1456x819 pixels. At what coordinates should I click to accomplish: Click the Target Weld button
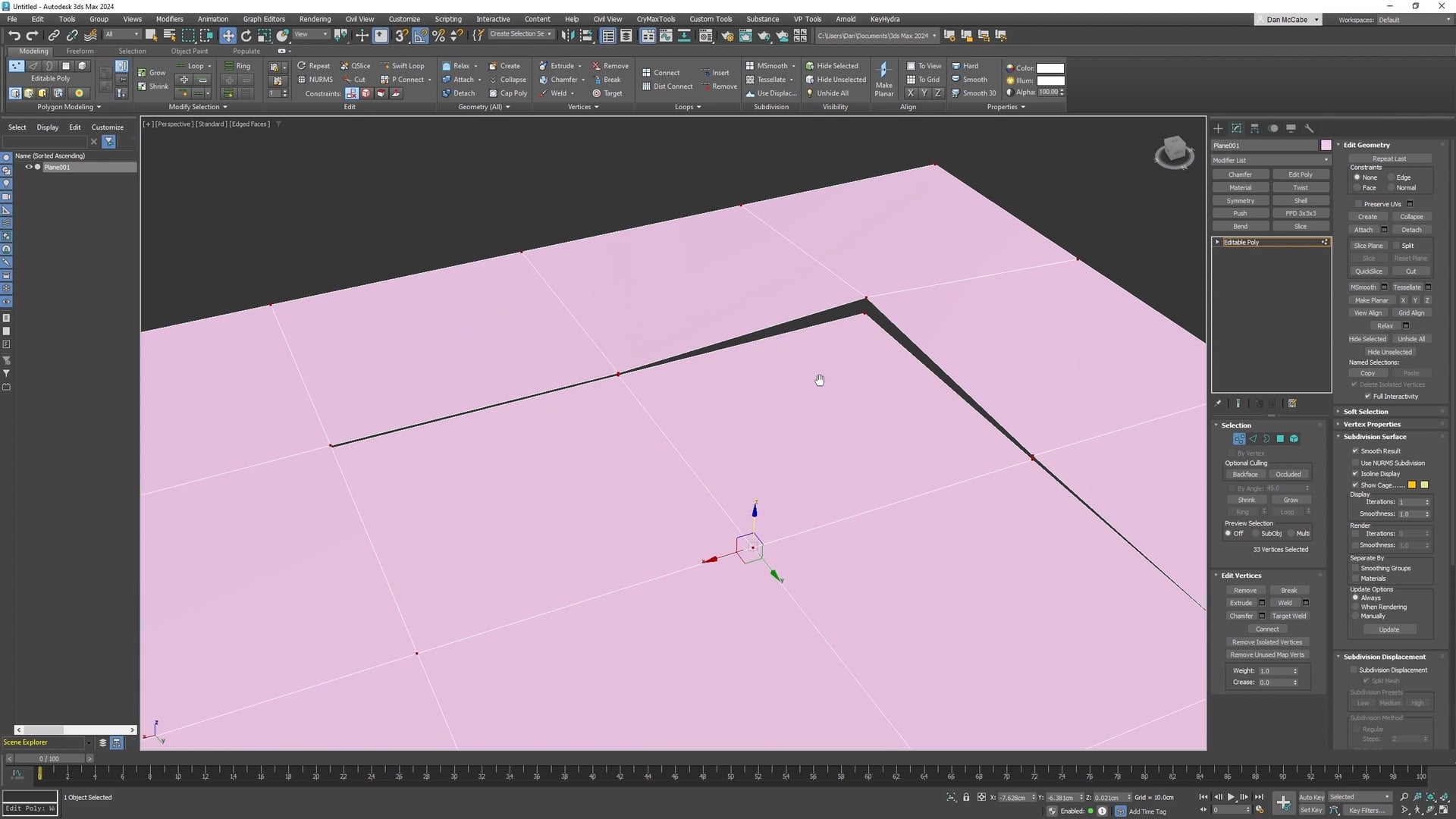point(1288,616)
